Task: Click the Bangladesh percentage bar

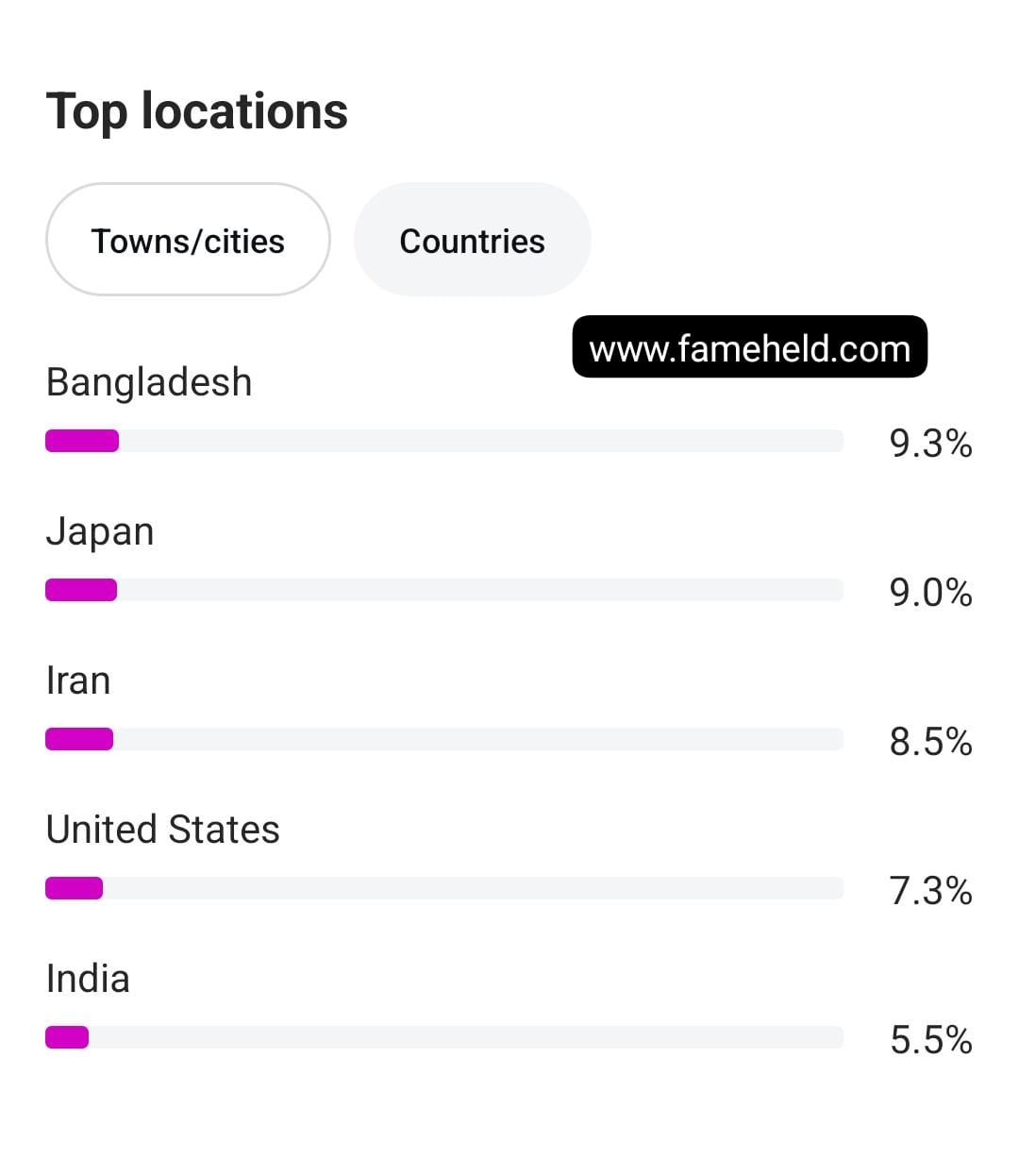Action: pyautogui.click(x=444, y=441)
